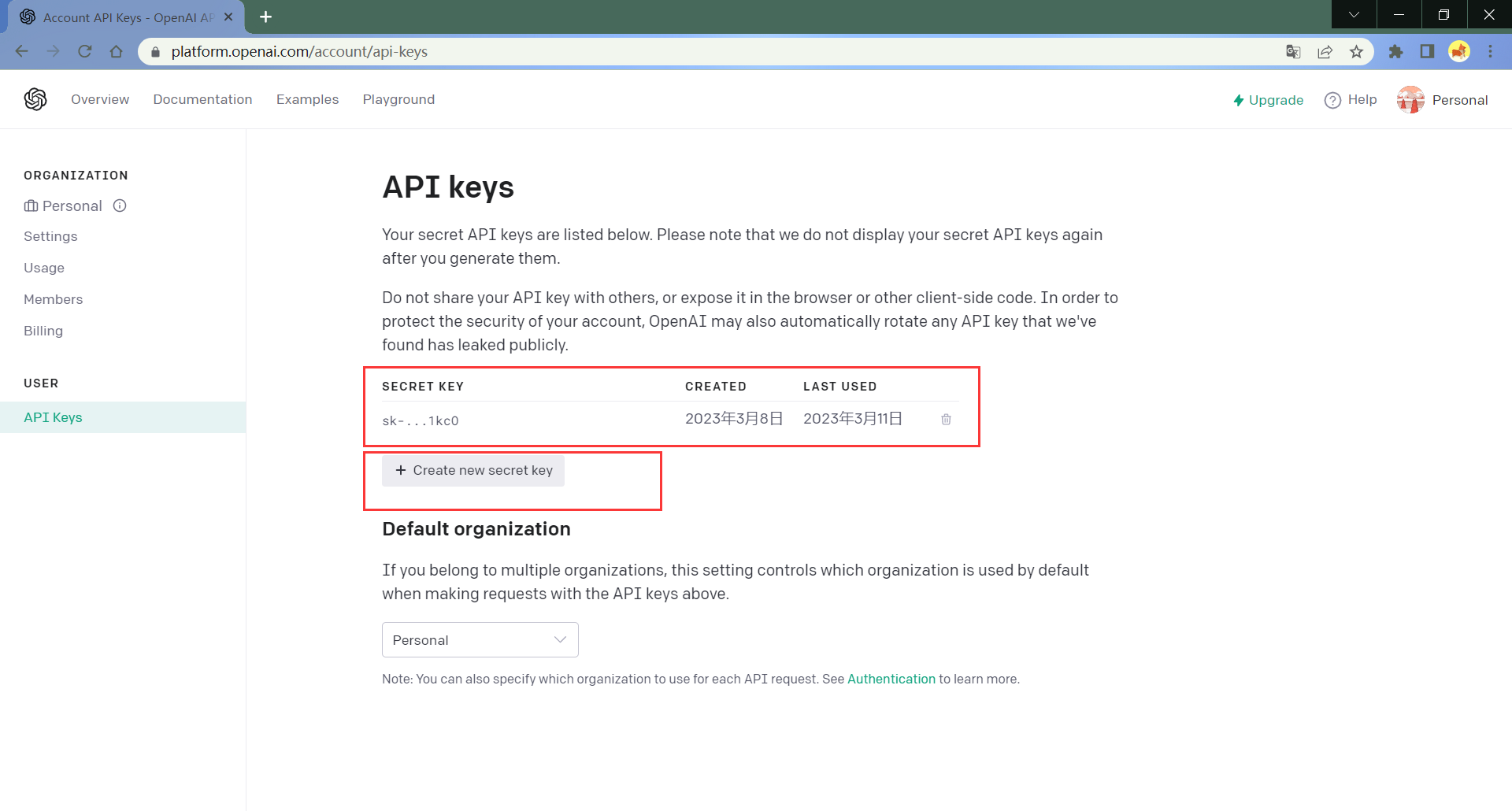
Task: Share this page using the share icon
Action: 1325,52
